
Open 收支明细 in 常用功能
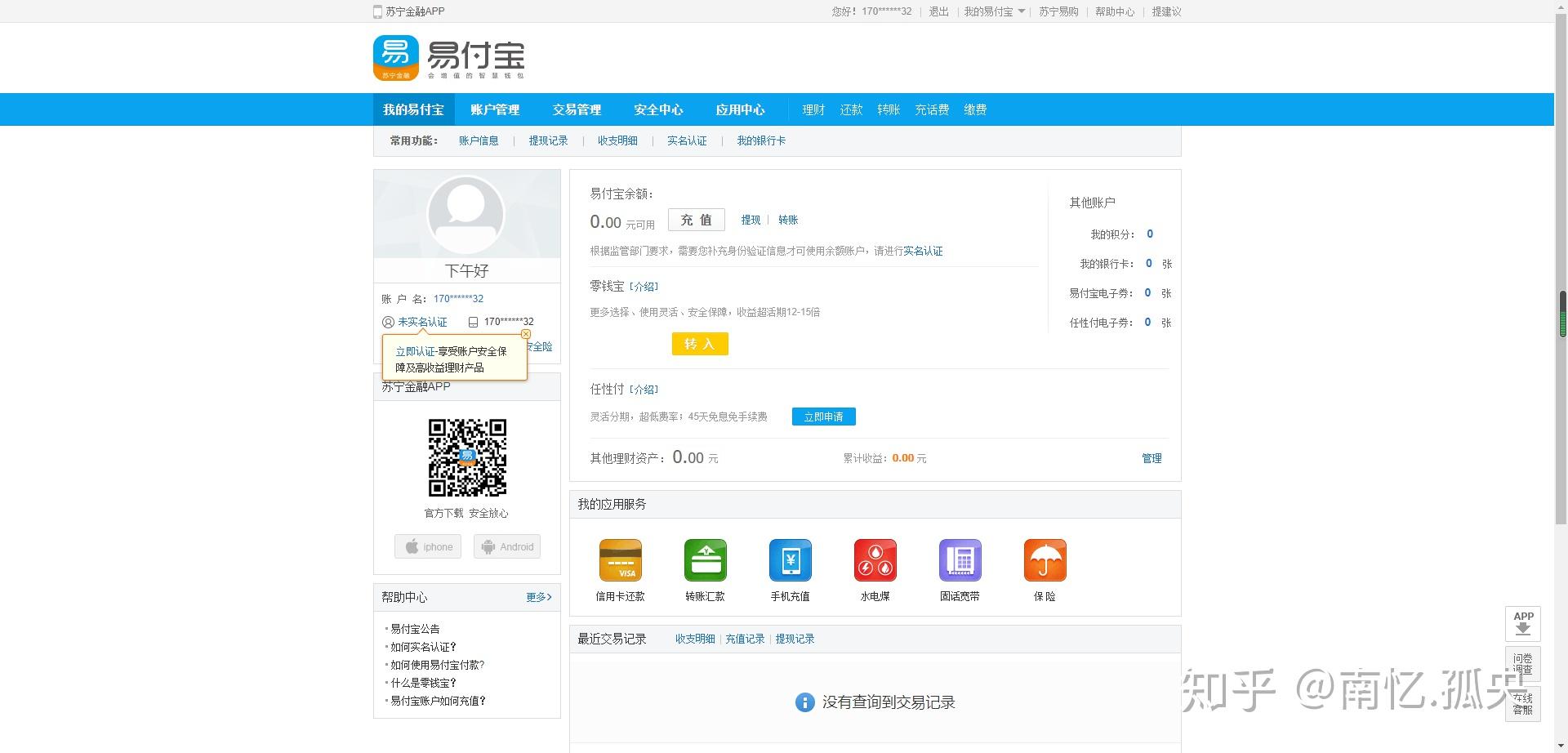tap(617, 140)
